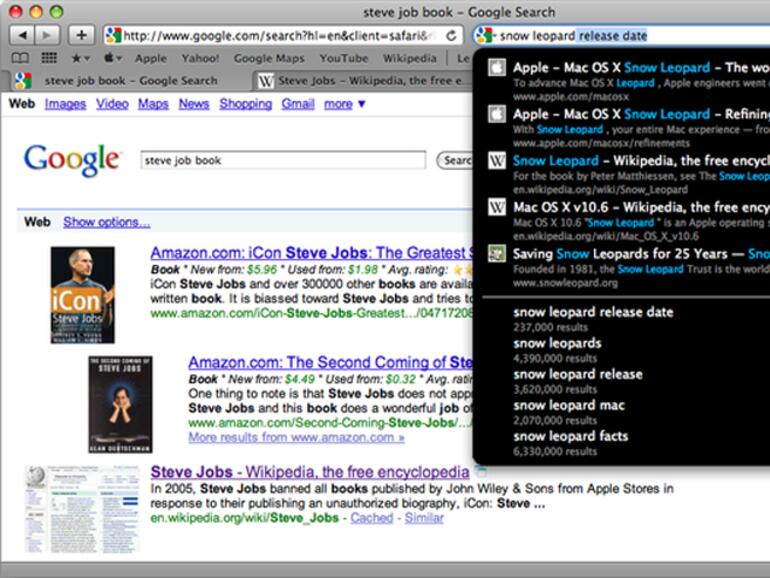Click the Google logo
The image size is (770, 578).
(x=72, y=160)
